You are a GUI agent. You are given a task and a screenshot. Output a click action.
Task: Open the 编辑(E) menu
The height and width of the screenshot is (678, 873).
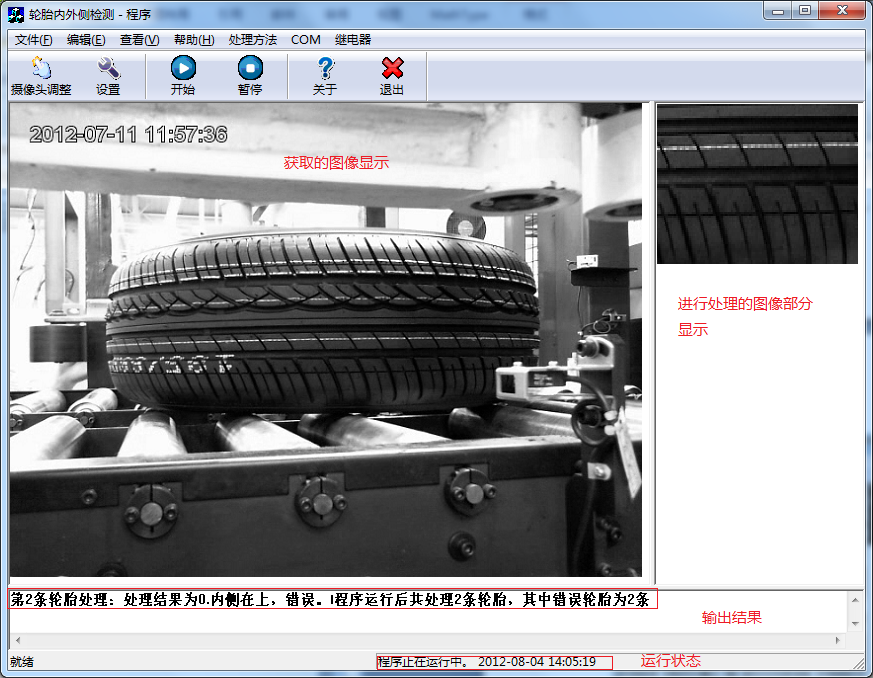click(86, 40)
